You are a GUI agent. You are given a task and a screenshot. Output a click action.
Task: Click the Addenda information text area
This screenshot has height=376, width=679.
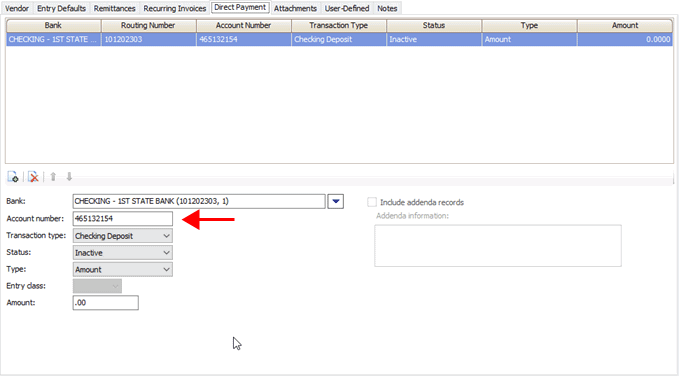pos(498,246)
